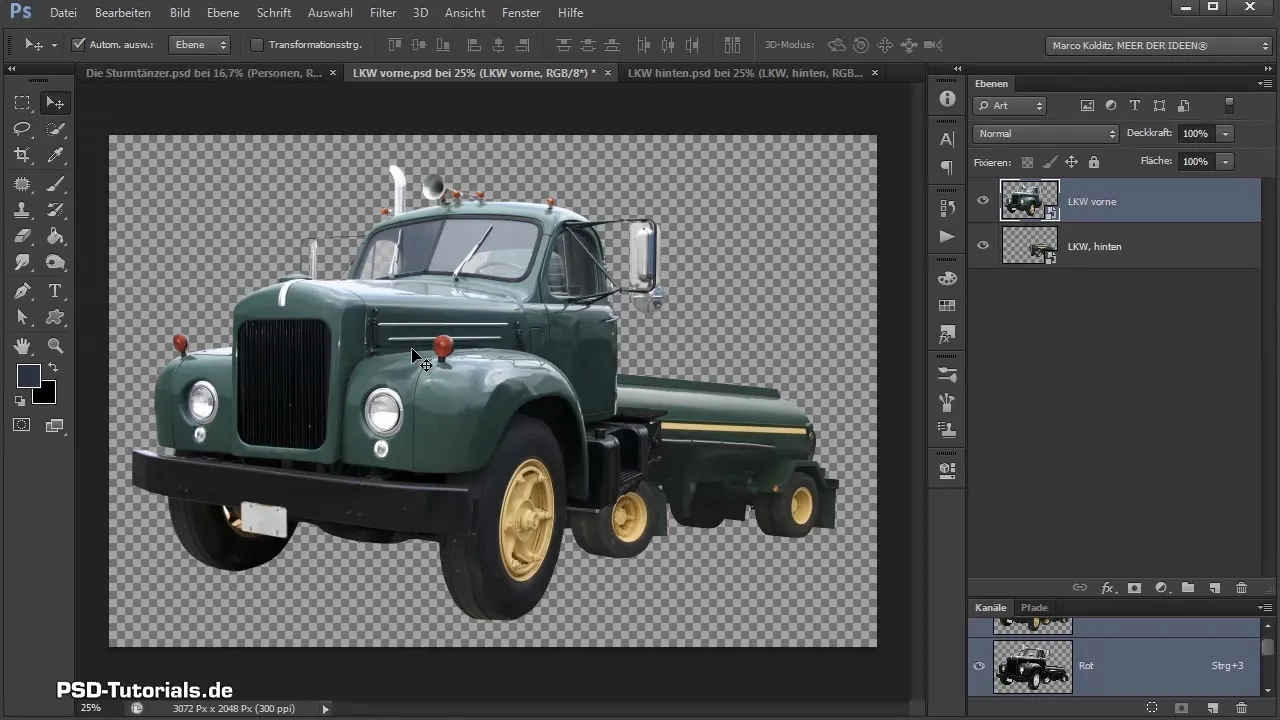1280x720 pixels.
Task: Open the Deckkraft opacity dropdown arrow
Action: point(1225,134)
